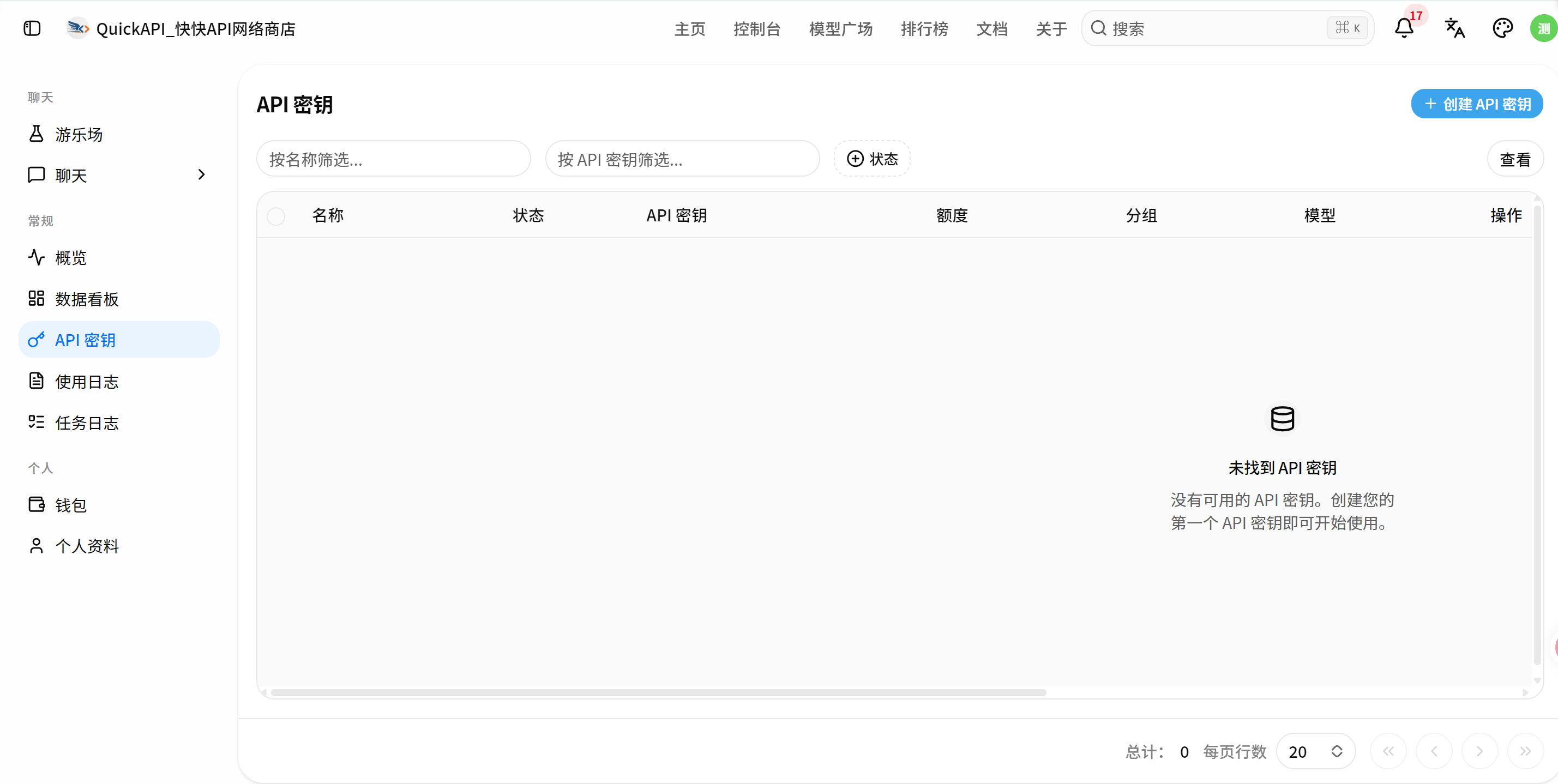Open the language translation icon
Image resolution: width=1558 pixels, height=784 pixels.
[x=1454, y=28]
